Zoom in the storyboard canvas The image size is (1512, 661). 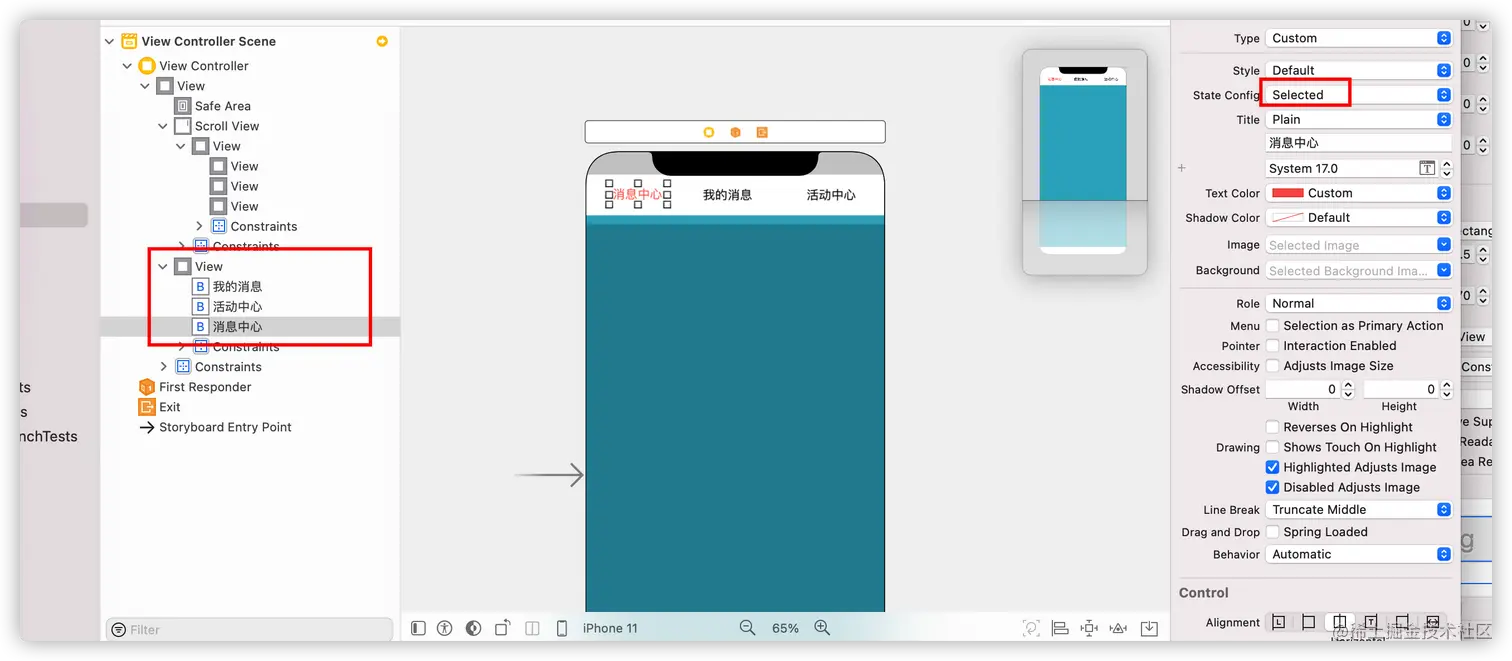[x=822, y=628]
